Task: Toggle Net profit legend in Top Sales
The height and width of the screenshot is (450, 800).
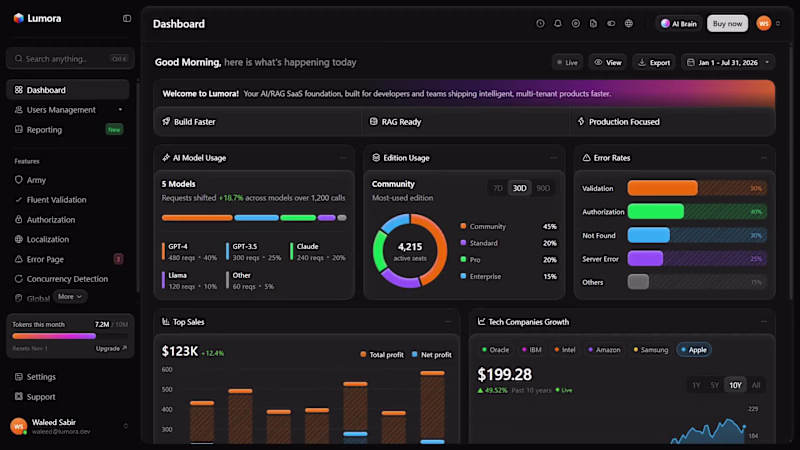Action: point(432,355)
